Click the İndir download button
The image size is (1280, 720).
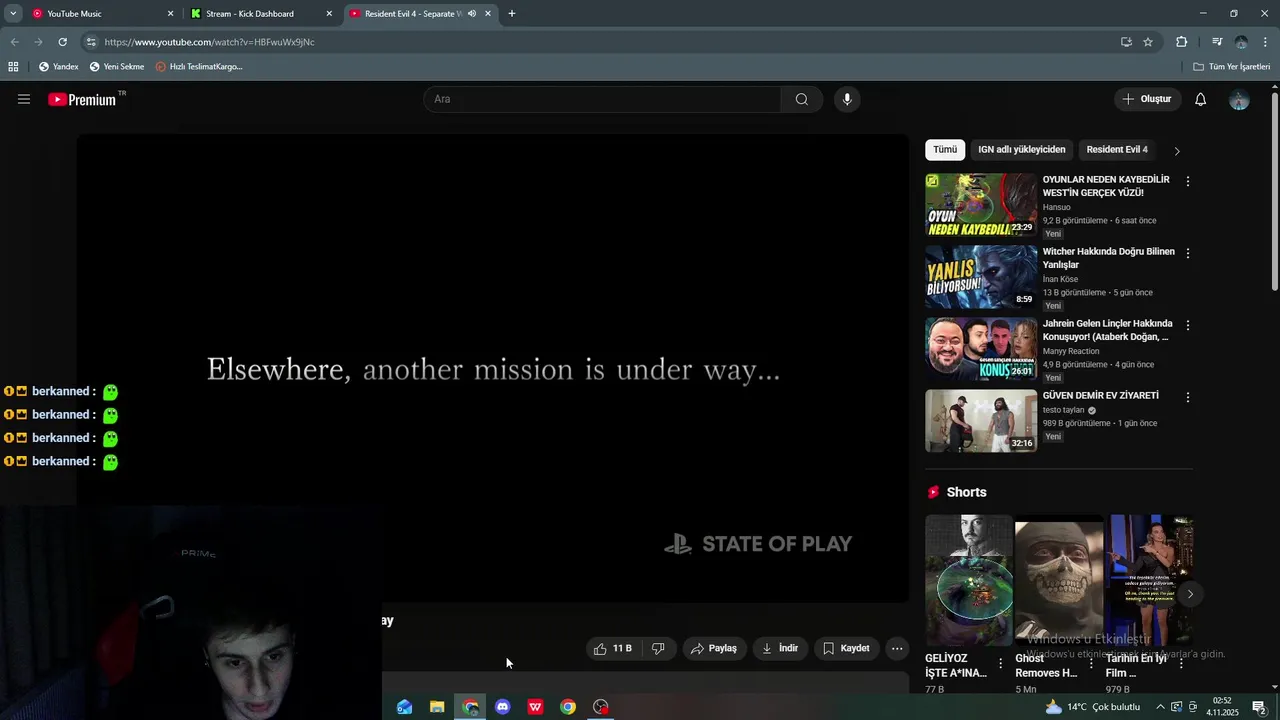(780, 648)
